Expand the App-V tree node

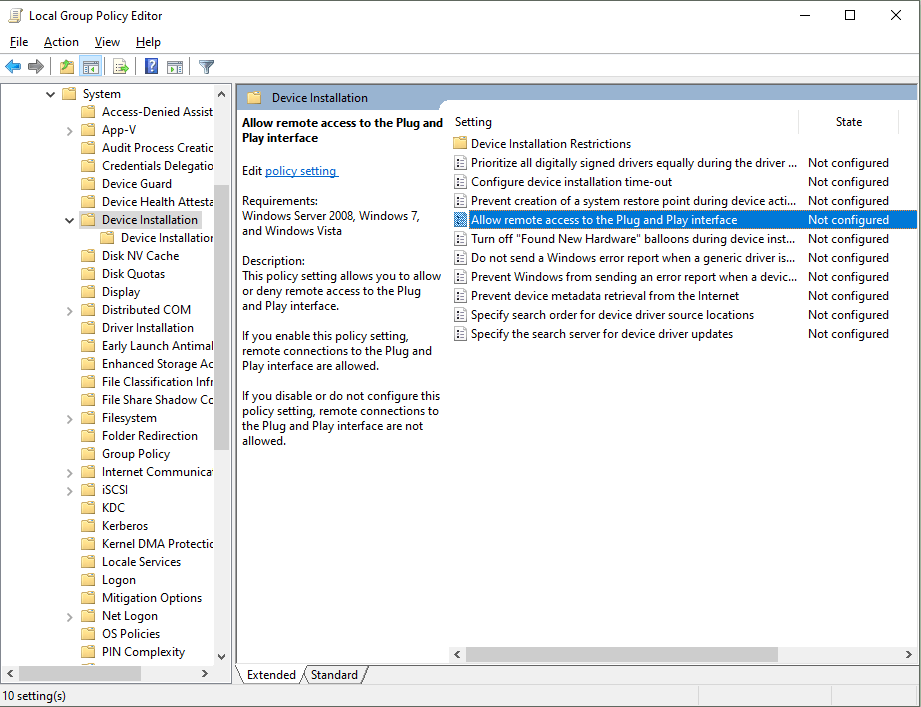(x=69, y=130)
